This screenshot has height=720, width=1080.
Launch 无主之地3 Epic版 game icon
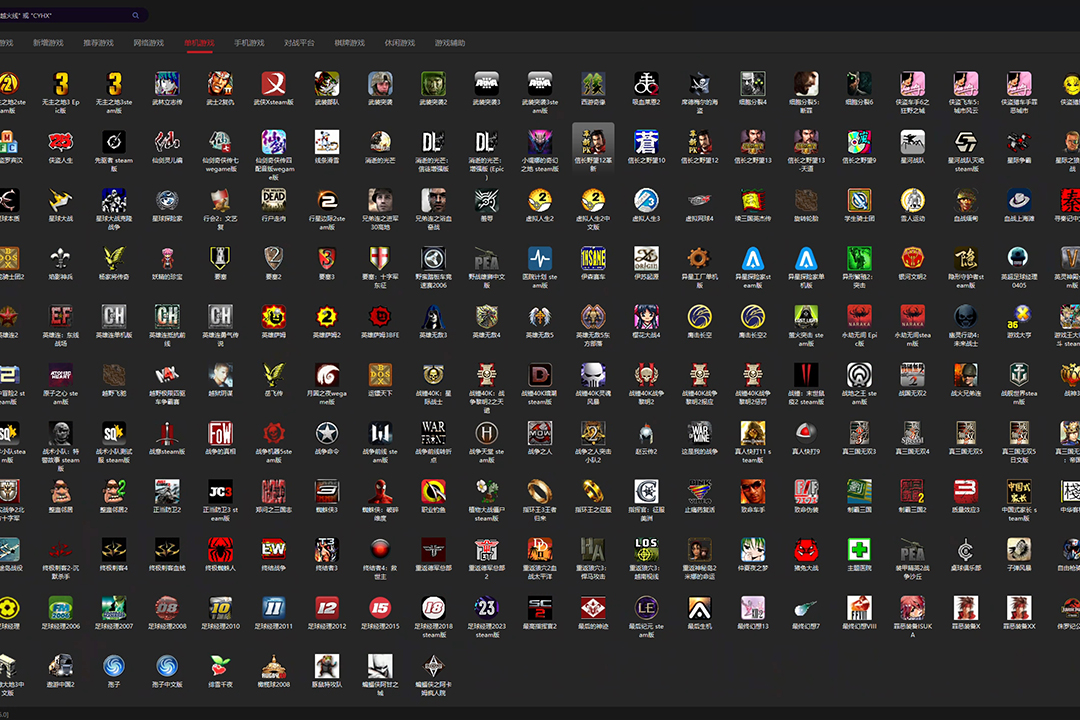(x=61, y=84)
